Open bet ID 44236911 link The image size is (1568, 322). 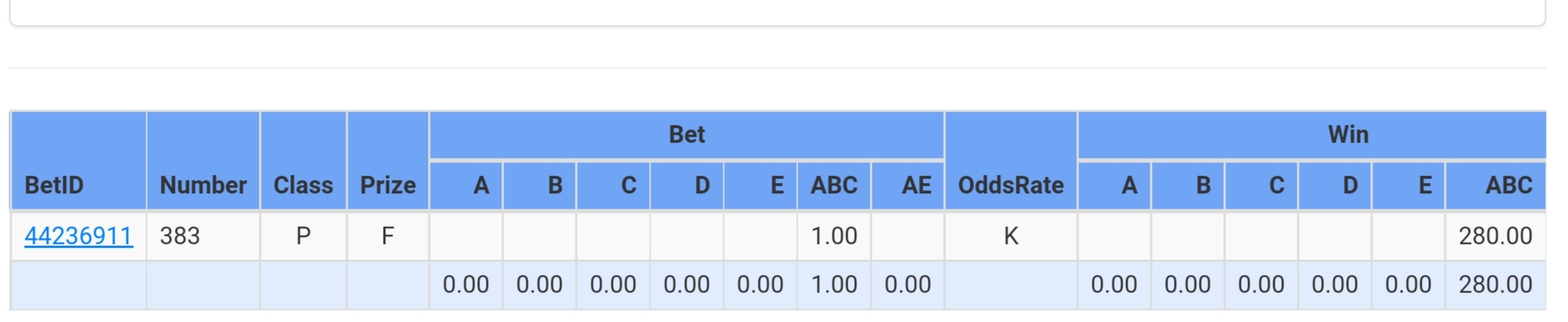click(x=79, y=236)
